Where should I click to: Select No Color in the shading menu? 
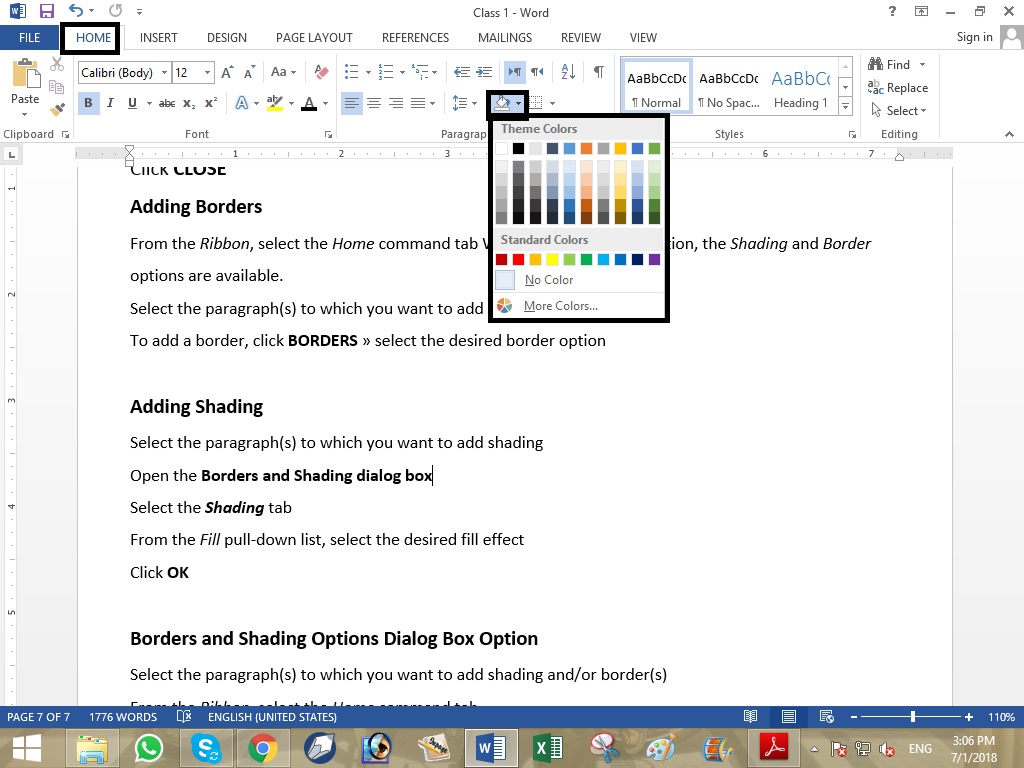point(548,280)
